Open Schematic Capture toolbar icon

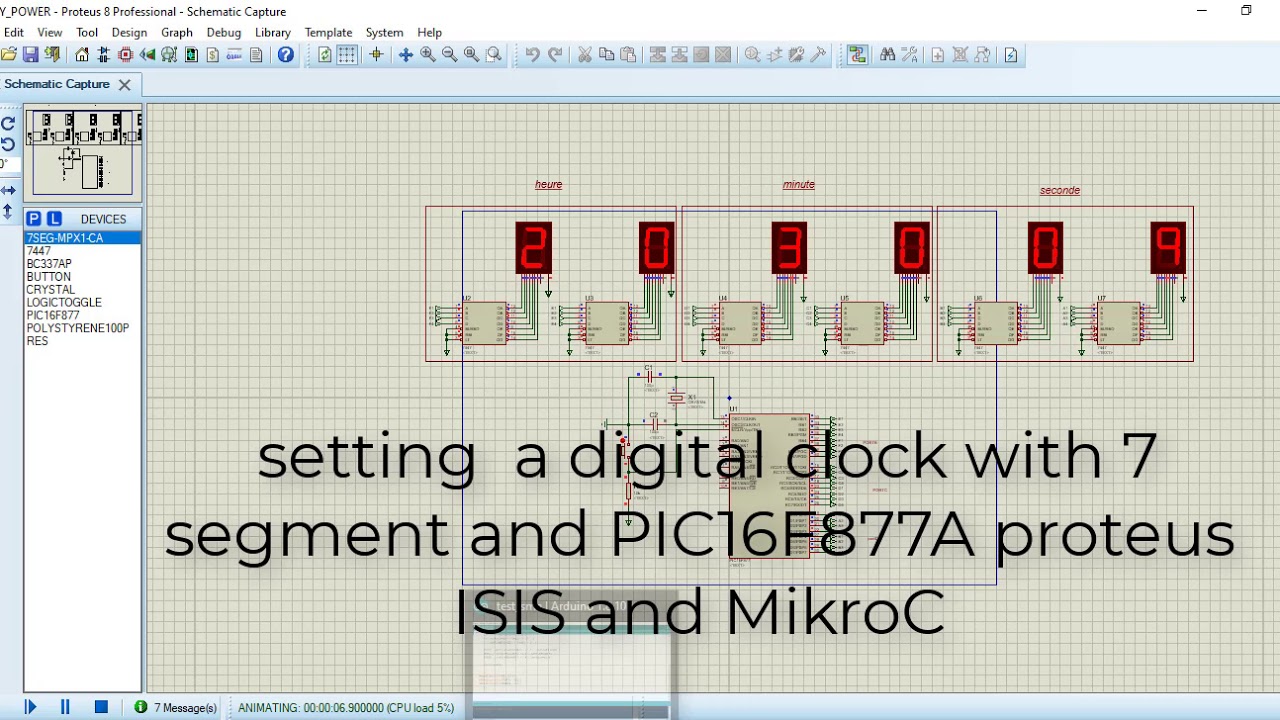point(104,55)
